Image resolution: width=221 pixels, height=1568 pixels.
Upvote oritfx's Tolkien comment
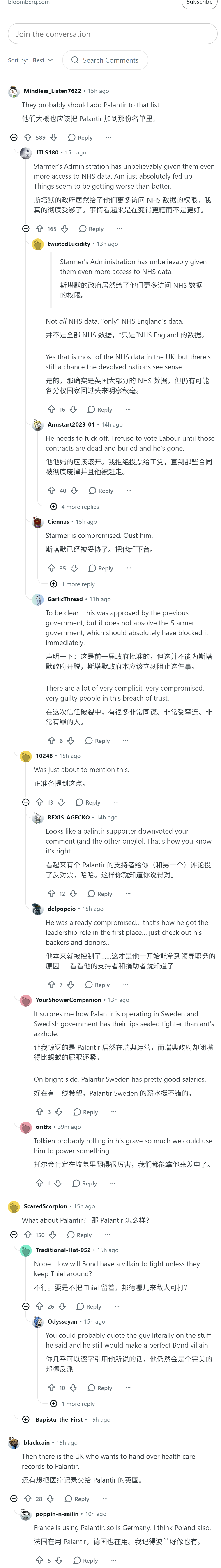point(39,1183)
